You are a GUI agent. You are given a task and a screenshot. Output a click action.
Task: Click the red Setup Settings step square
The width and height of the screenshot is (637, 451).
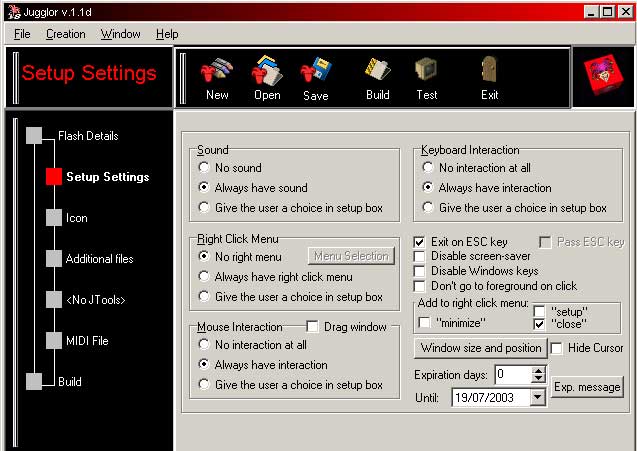pos(54,177)
